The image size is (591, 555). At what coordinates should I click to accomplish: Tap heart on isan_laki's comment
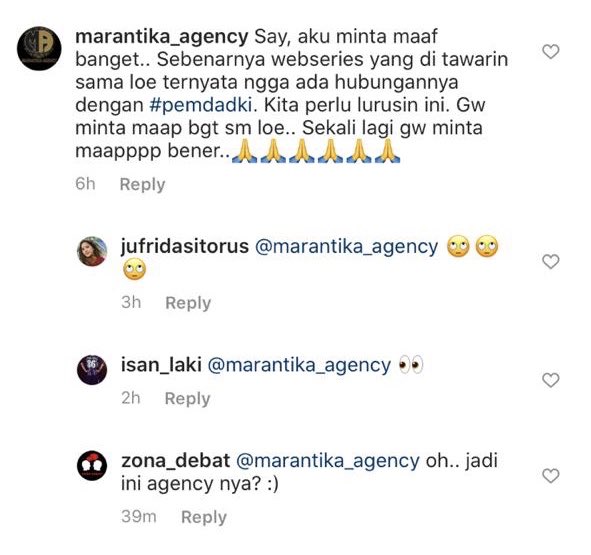(x=550, y=380)
